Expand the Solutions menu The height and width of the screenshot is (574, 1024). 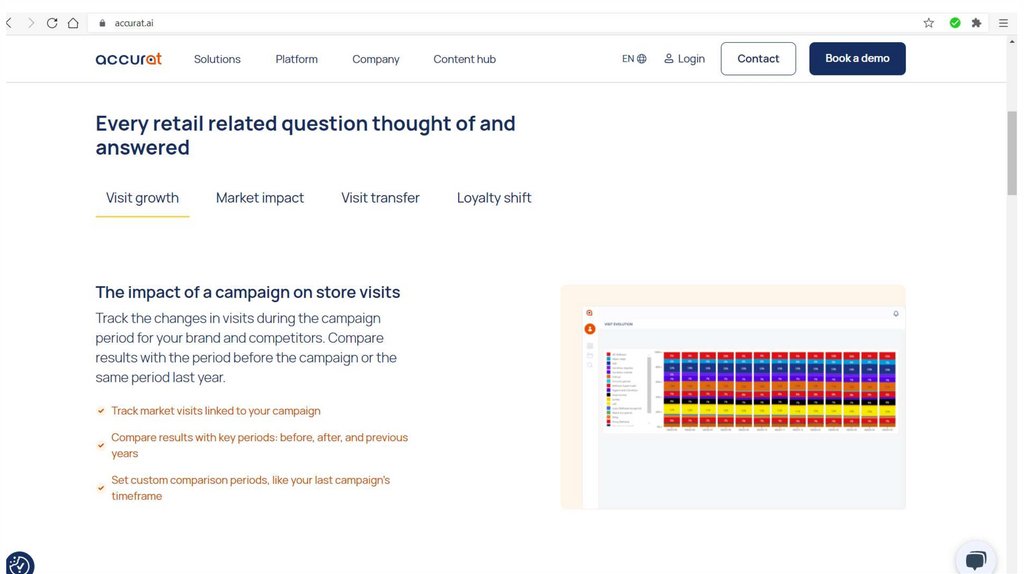(x=217, y=59)
